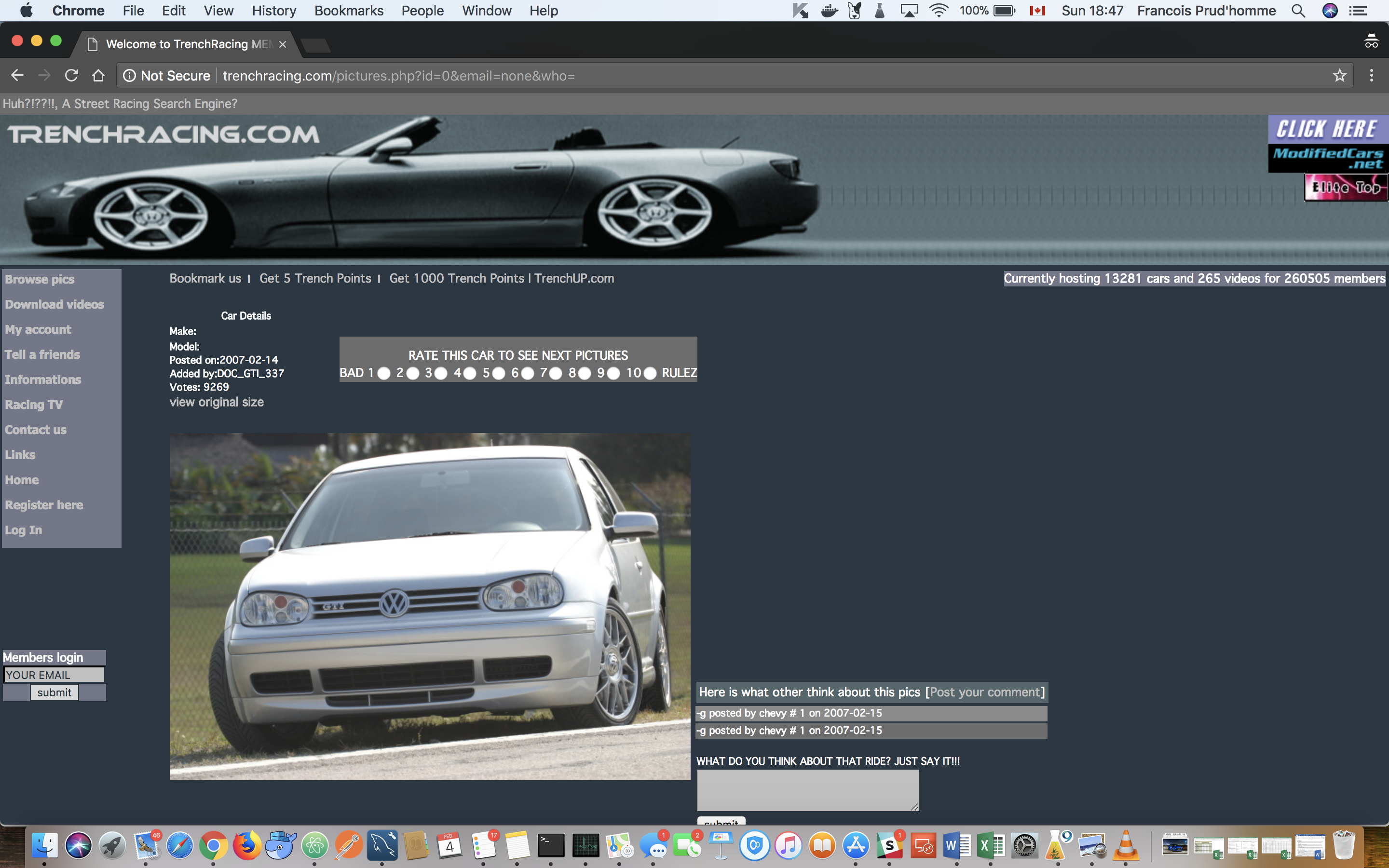Rate the car 1 (BAD)
The width and height of the screenshot is (1389, 868).
click(x=384, y=373)
